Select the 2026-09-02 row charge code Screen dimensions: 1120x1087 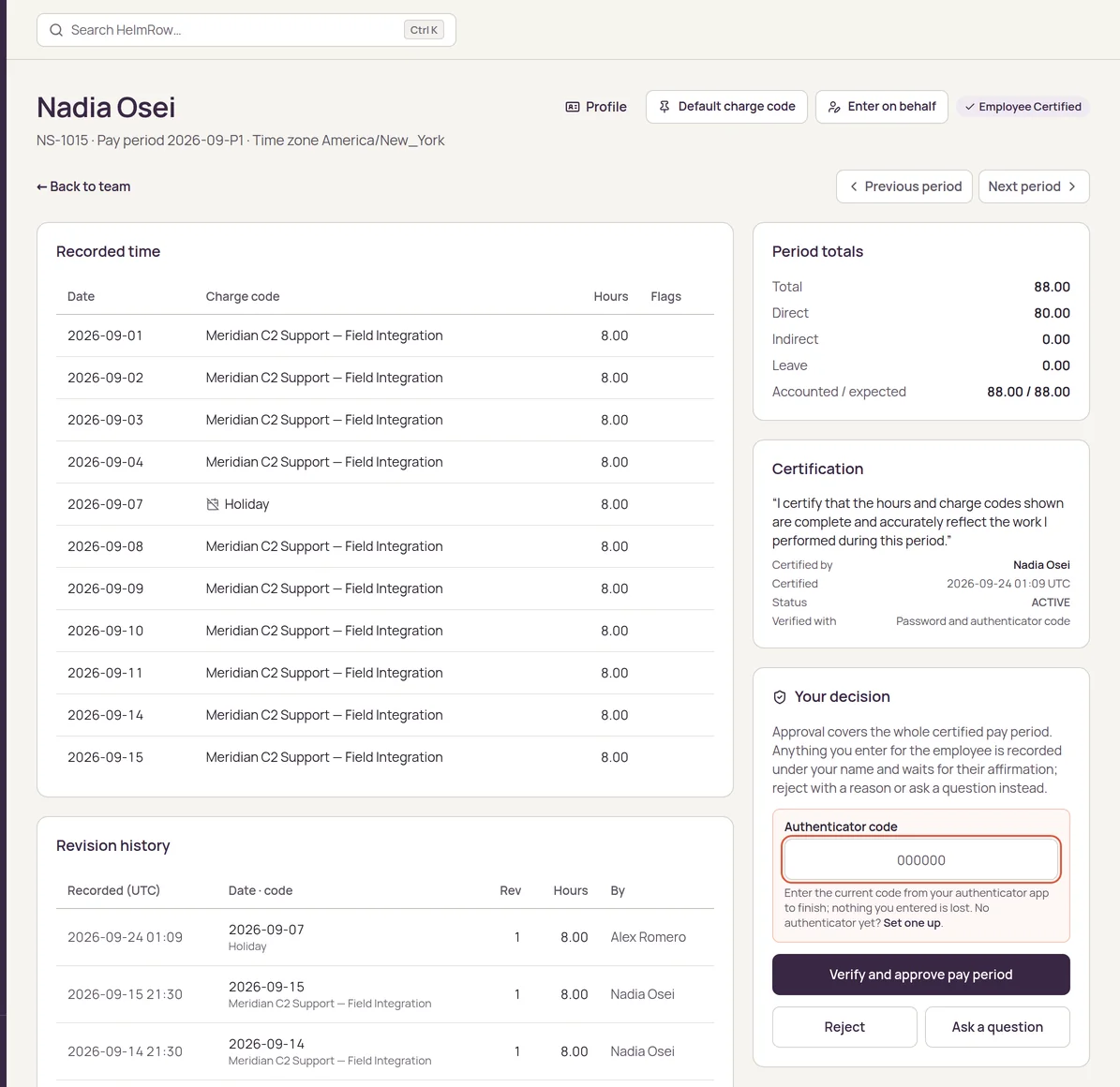tap(324, 378)
